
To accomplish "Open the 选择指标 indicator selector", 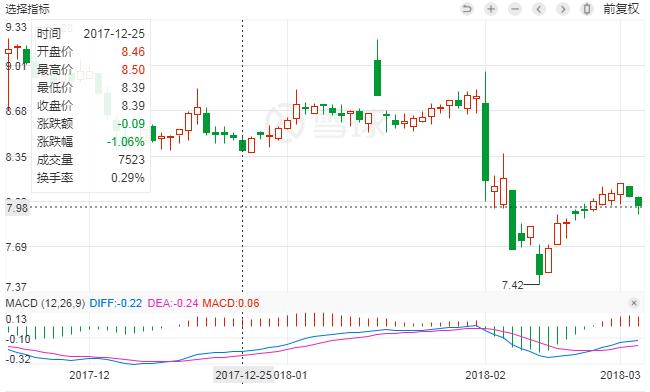I will click(x=27, y=9).
